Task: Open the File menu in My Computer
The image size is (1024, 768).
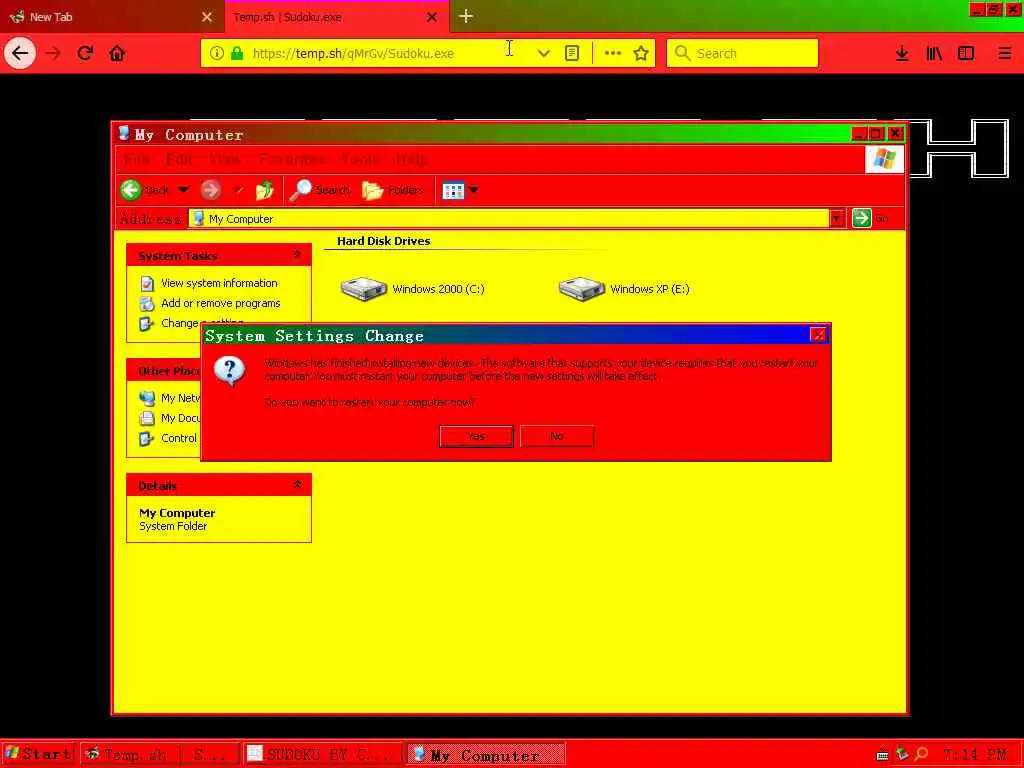Action: [x=136, y=159]
